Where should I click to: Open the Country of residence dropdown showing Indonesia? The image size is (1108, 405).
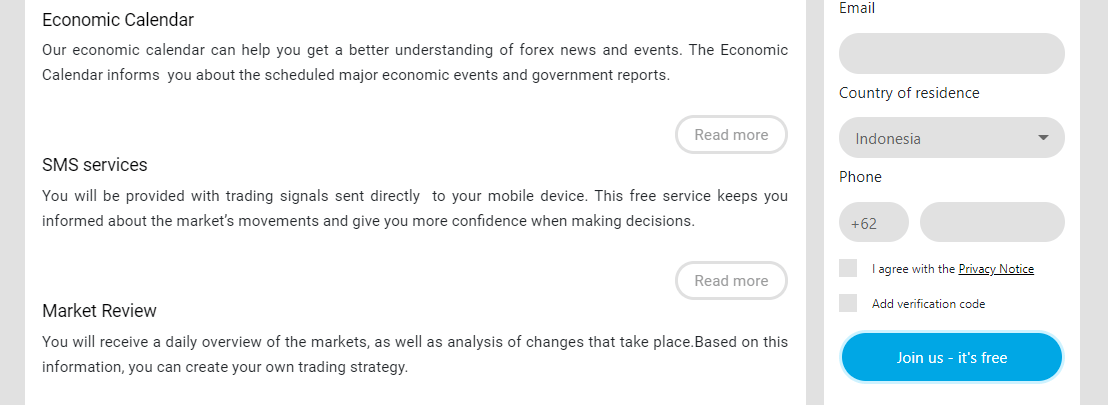point(951,138)
